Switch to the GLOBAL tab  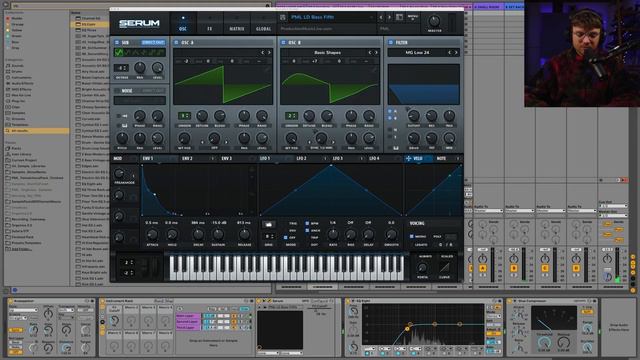coord(263,23)
